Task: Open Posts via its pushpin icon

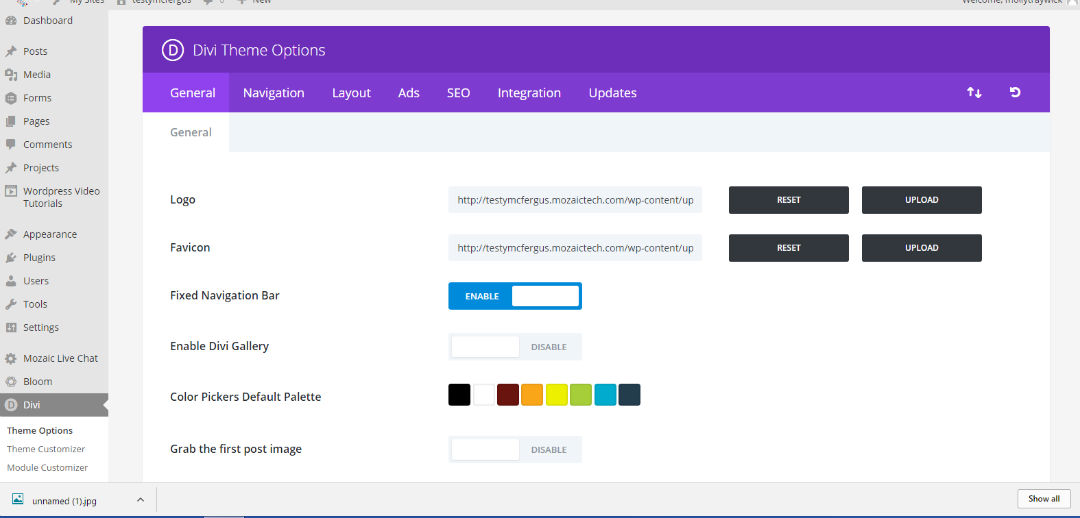Action: (11, 51)
